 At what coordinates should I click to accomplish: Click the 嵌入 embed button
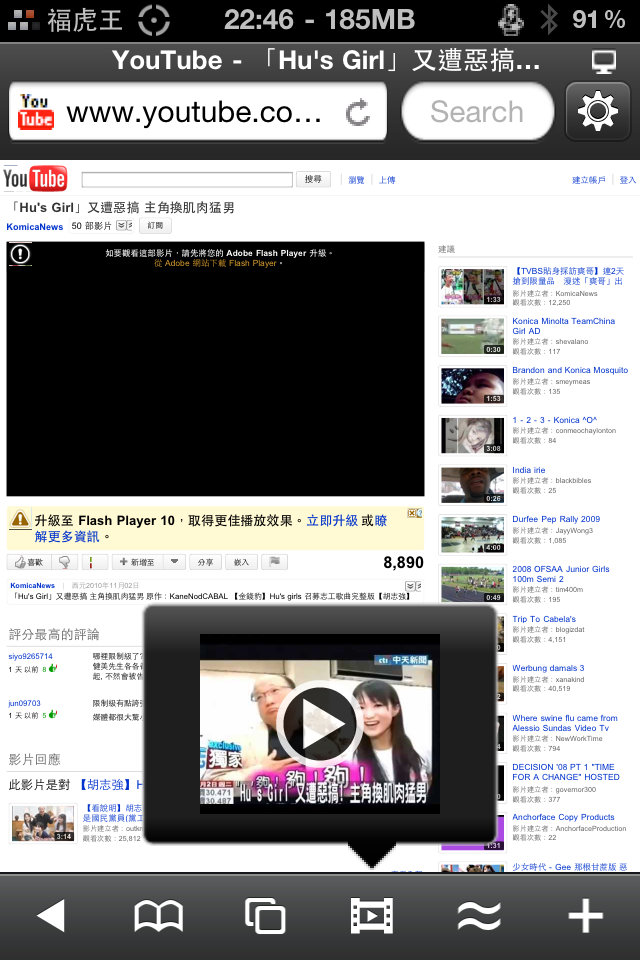coord(241,561)
